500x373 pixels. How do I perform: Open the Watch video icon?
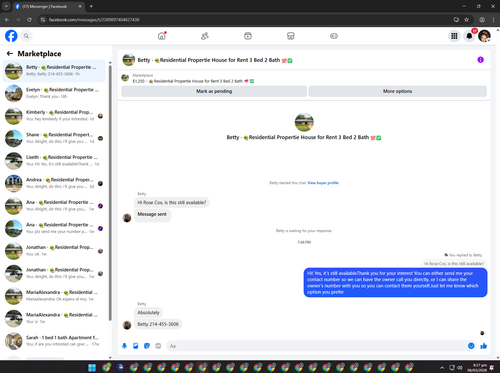pos(248,36)
